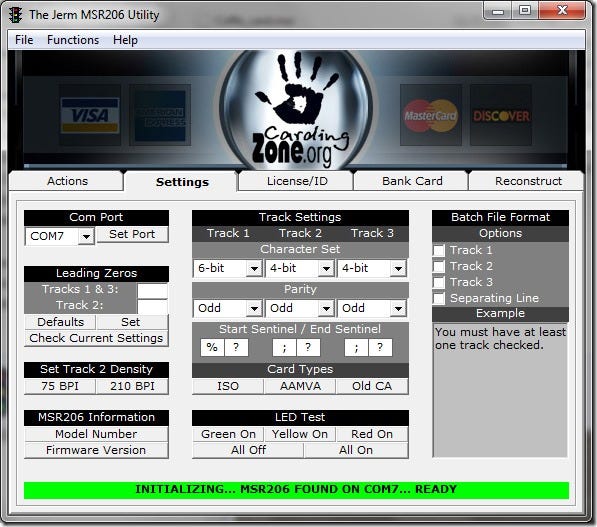Viewport: 597px width, 527px height.
Task: Set Track 2 density to 210 BPI
Action: (132, 386)
